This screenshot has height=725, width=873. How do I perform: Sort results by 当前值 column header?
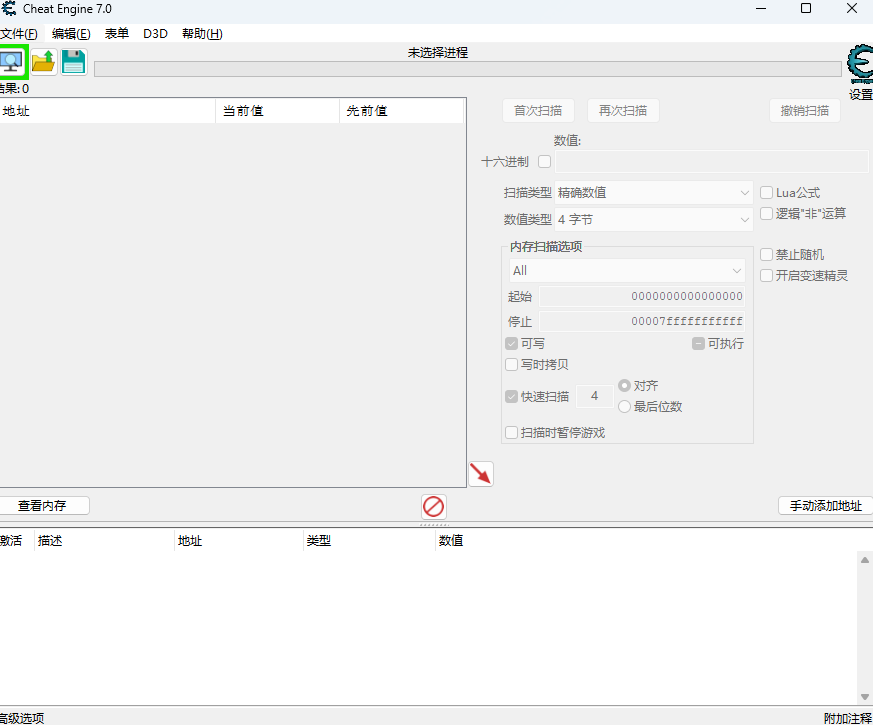tap(277, 111)
